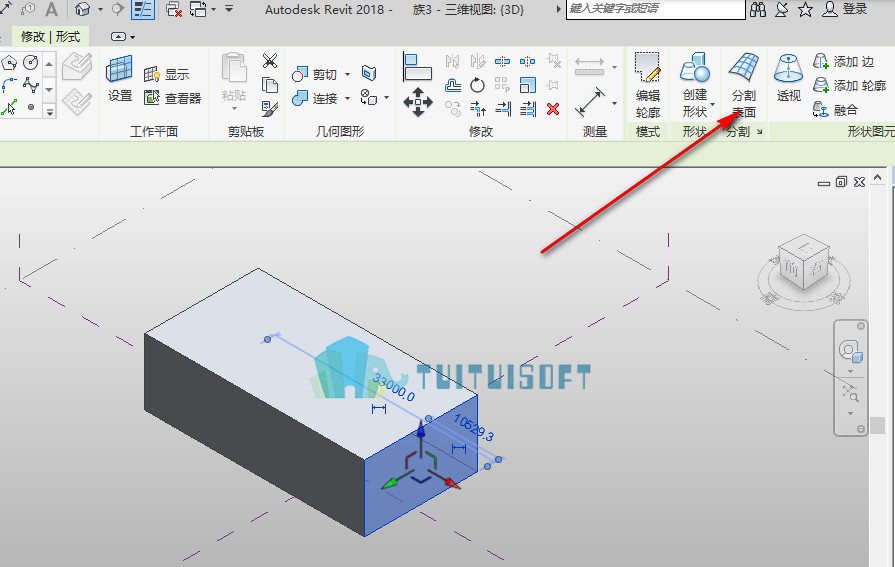This screenshot has height=567, width=895.
Task: Click the Close Hidden Windows icon
Action: [174, 9]
